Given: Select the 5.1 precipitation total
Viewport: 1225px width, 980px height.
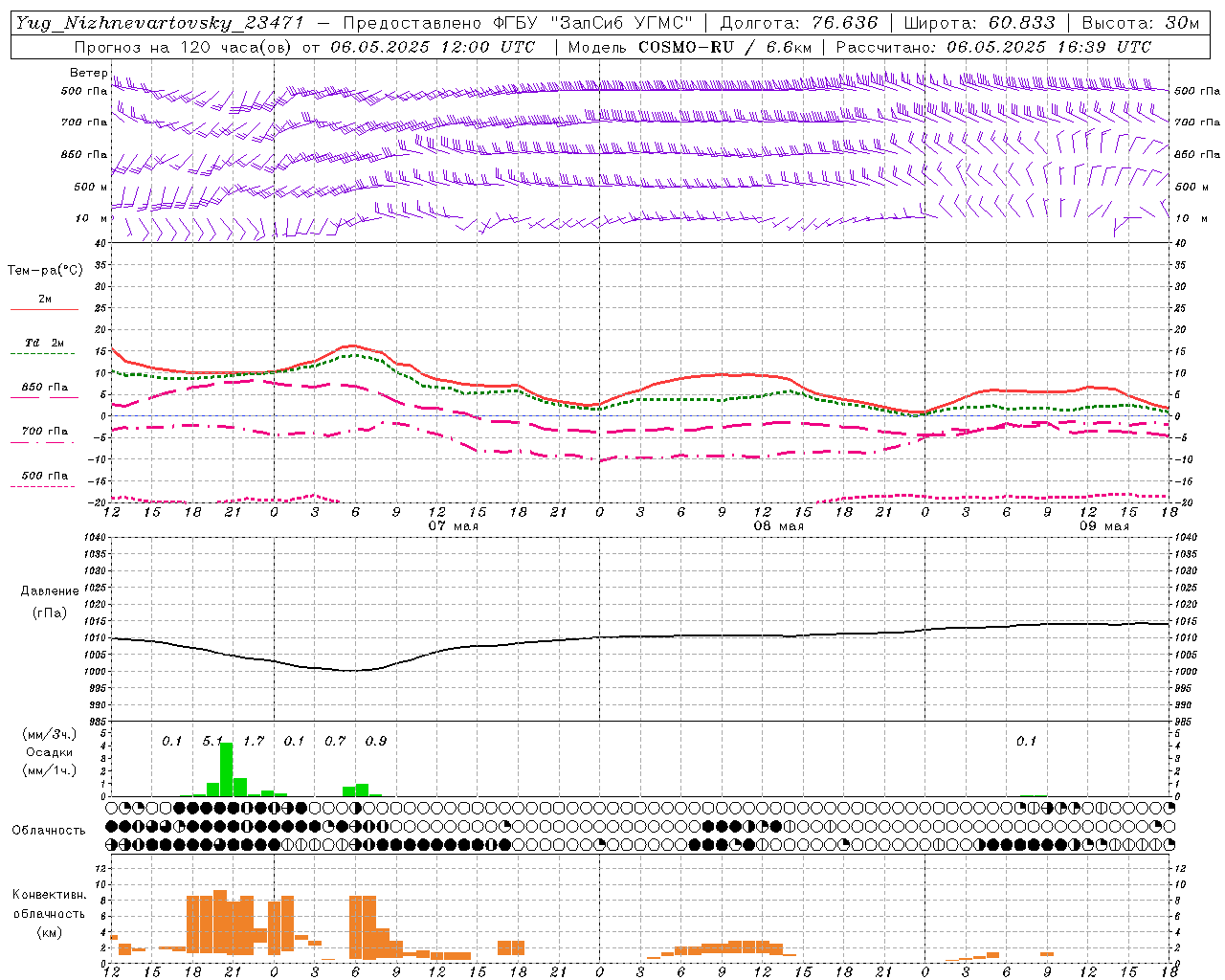Looking at the screenshot, I should coord(212,742).
